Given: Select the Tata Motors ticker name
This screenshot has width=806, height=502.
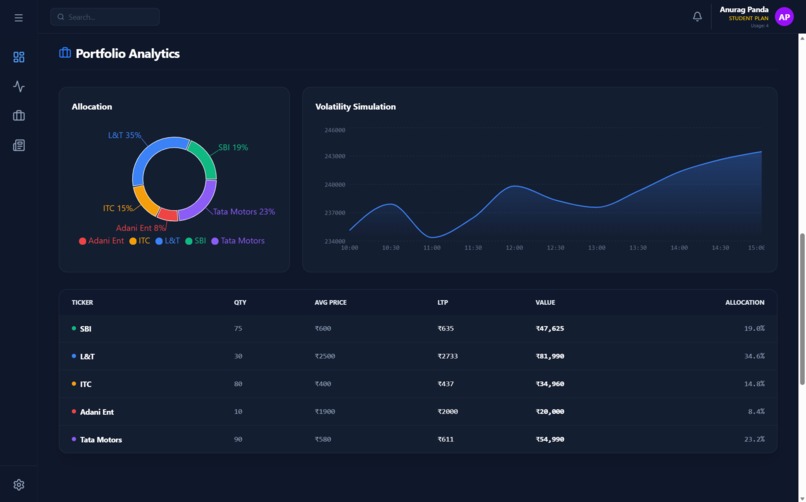Looking at the screenshot, I should [x=101, y=439].
